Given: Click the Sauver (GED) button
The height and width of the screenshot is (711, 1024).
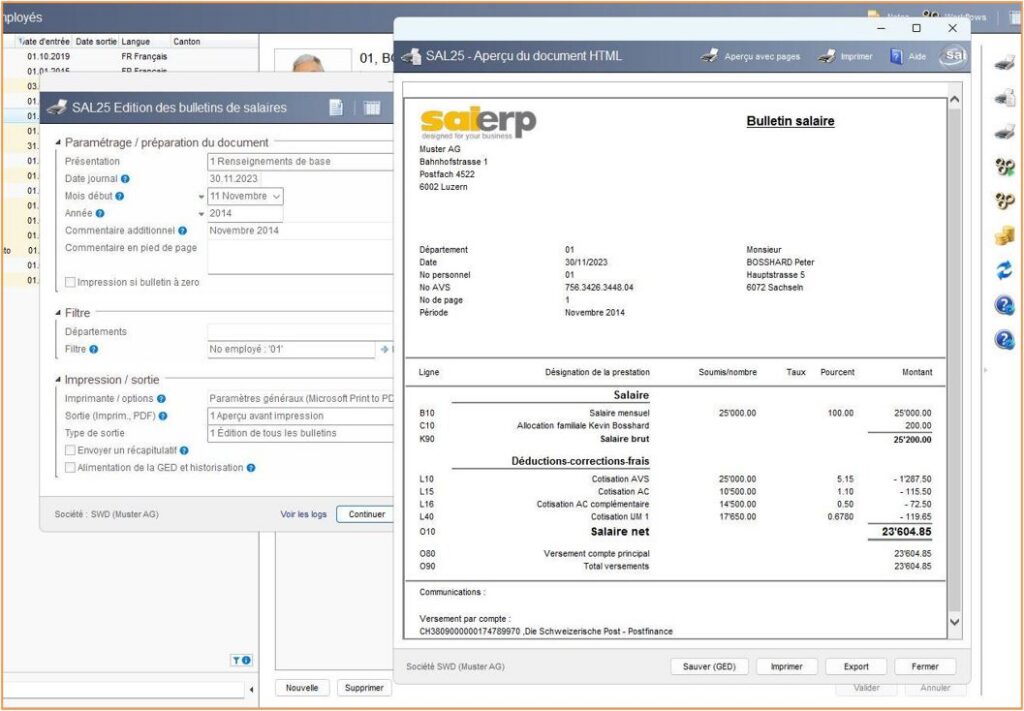Looking at the screenshot, I should (709, 667).
